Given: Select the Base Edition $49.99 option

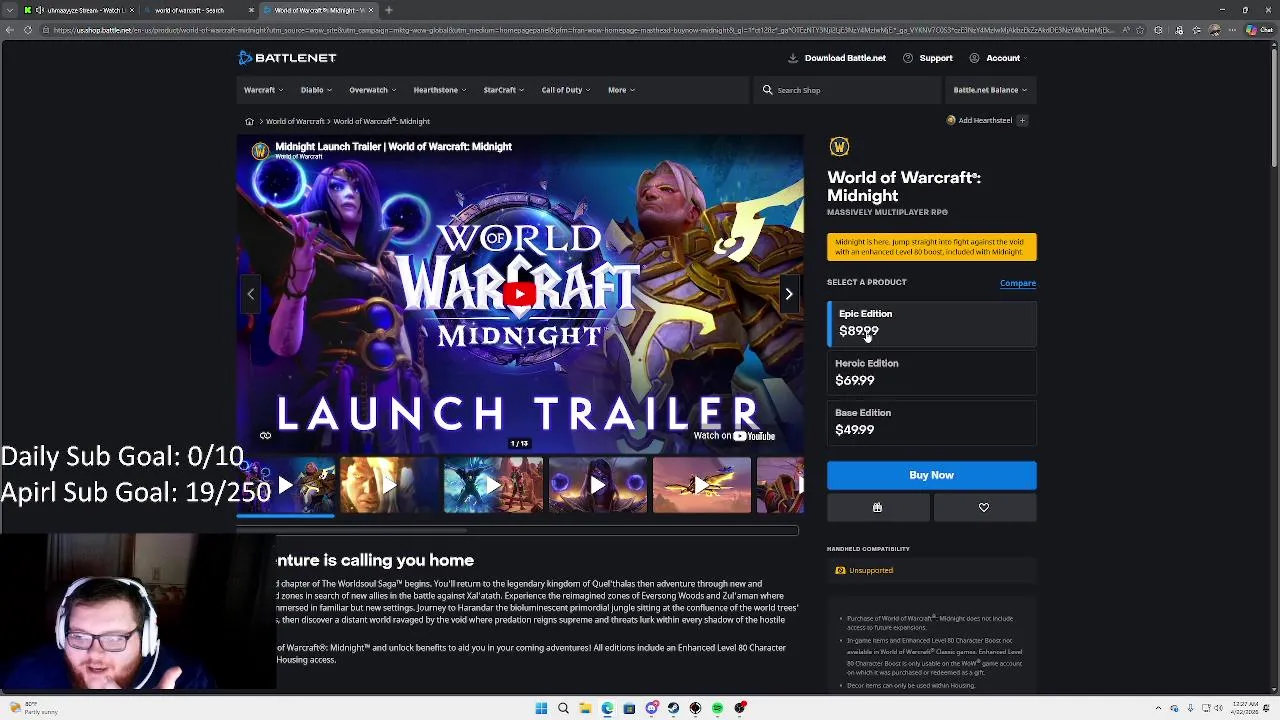Looking at the screenshot, I should point(932,421).
